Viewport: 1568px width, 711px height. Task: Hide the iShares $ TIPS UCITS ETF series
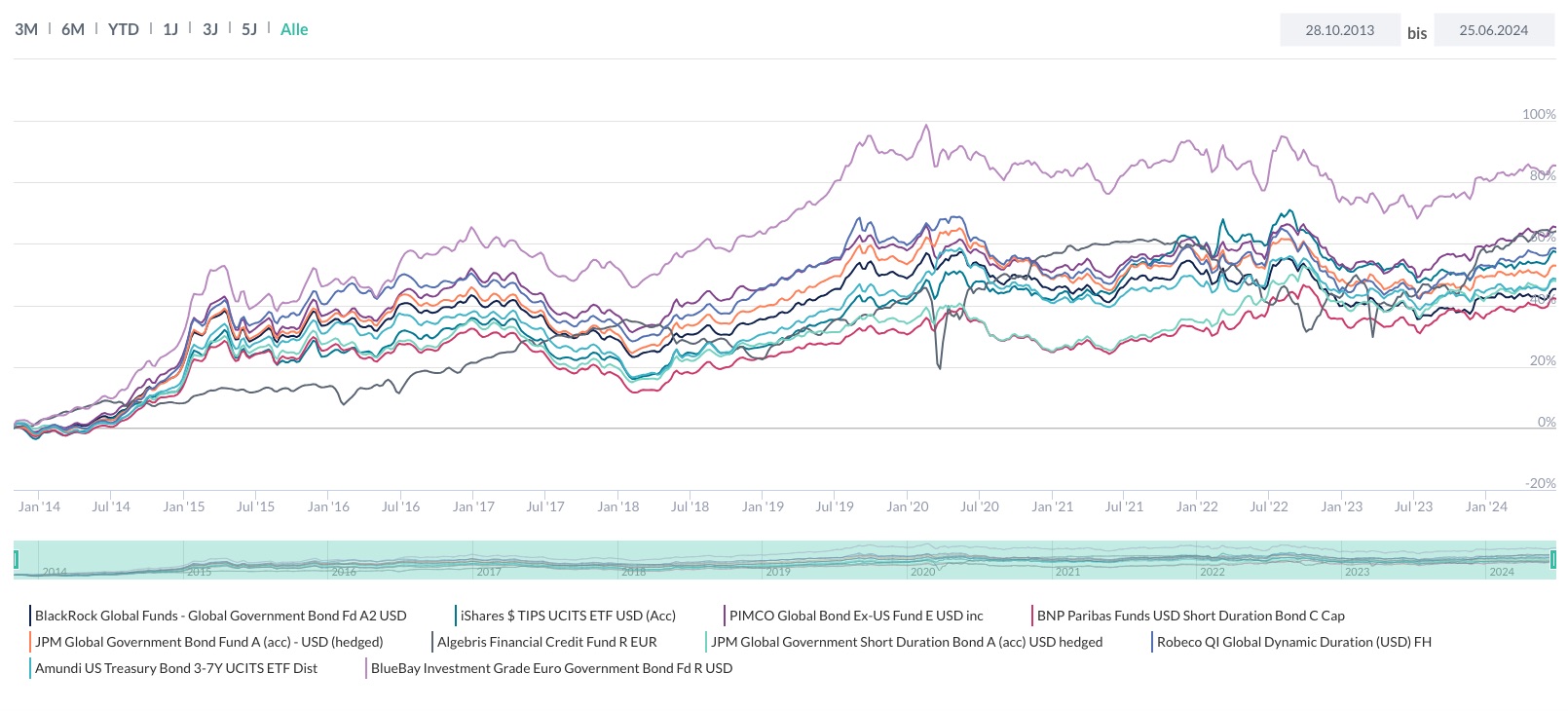pyautogui.click(x=570, y=616)
